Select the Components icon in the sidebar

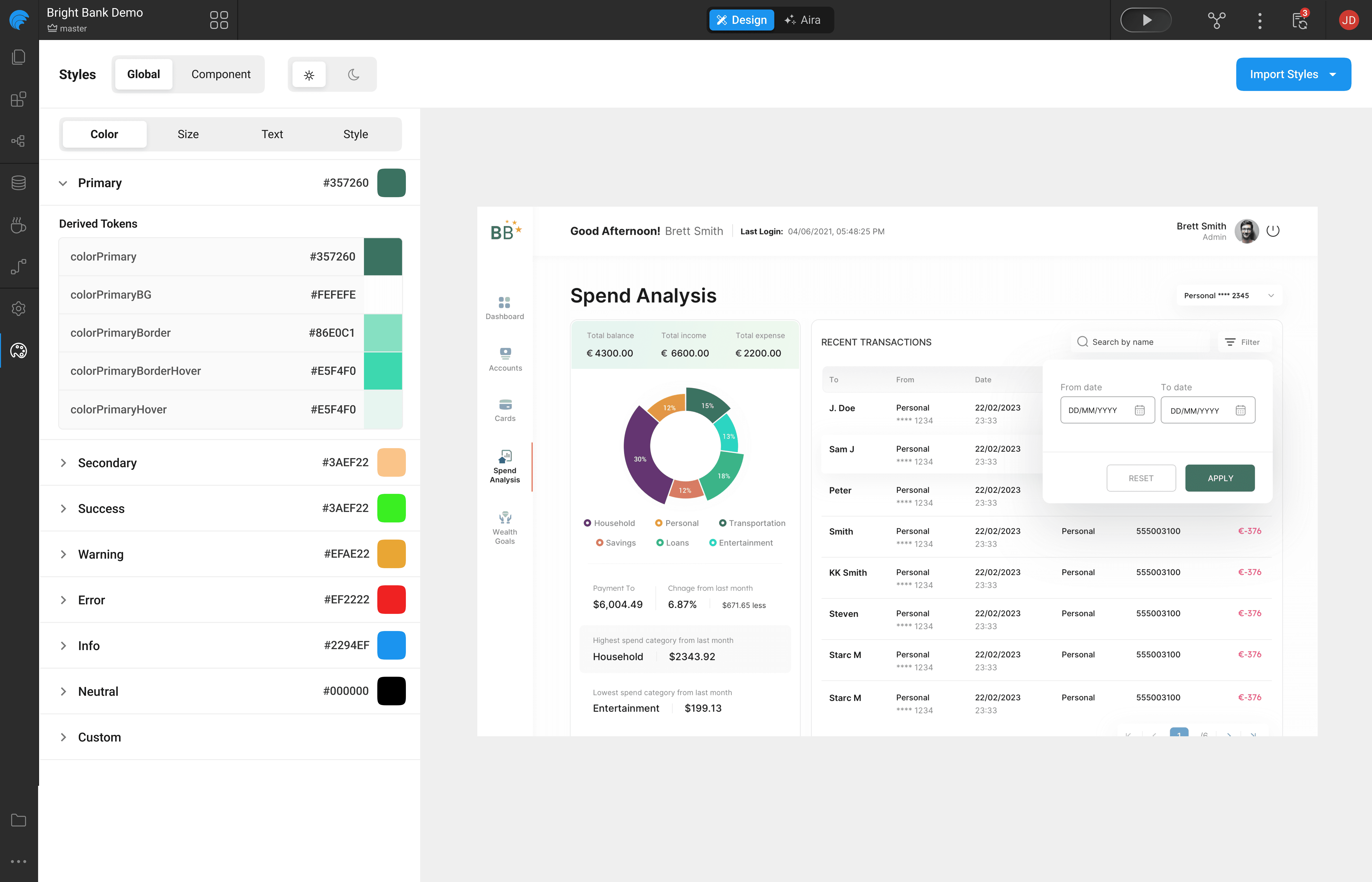[19, 99]
